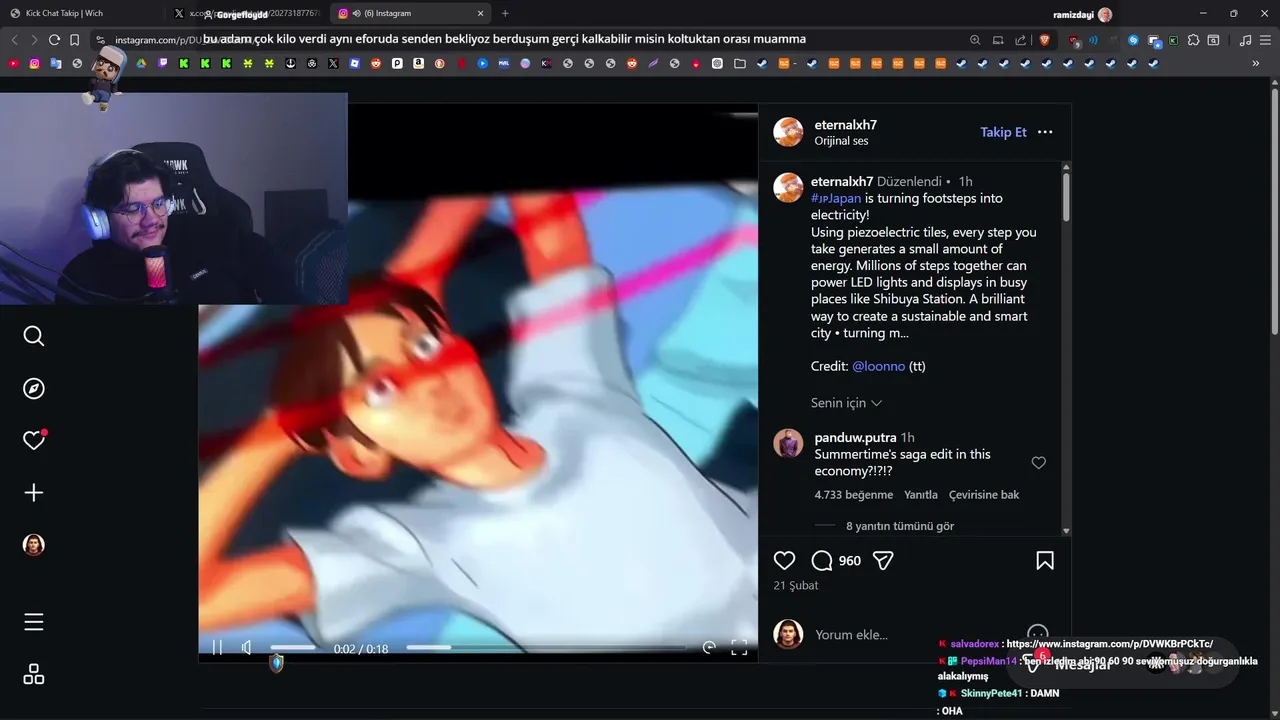
Task: Click Çevirisine bak to translate the comment
Action: coord(984,495)
